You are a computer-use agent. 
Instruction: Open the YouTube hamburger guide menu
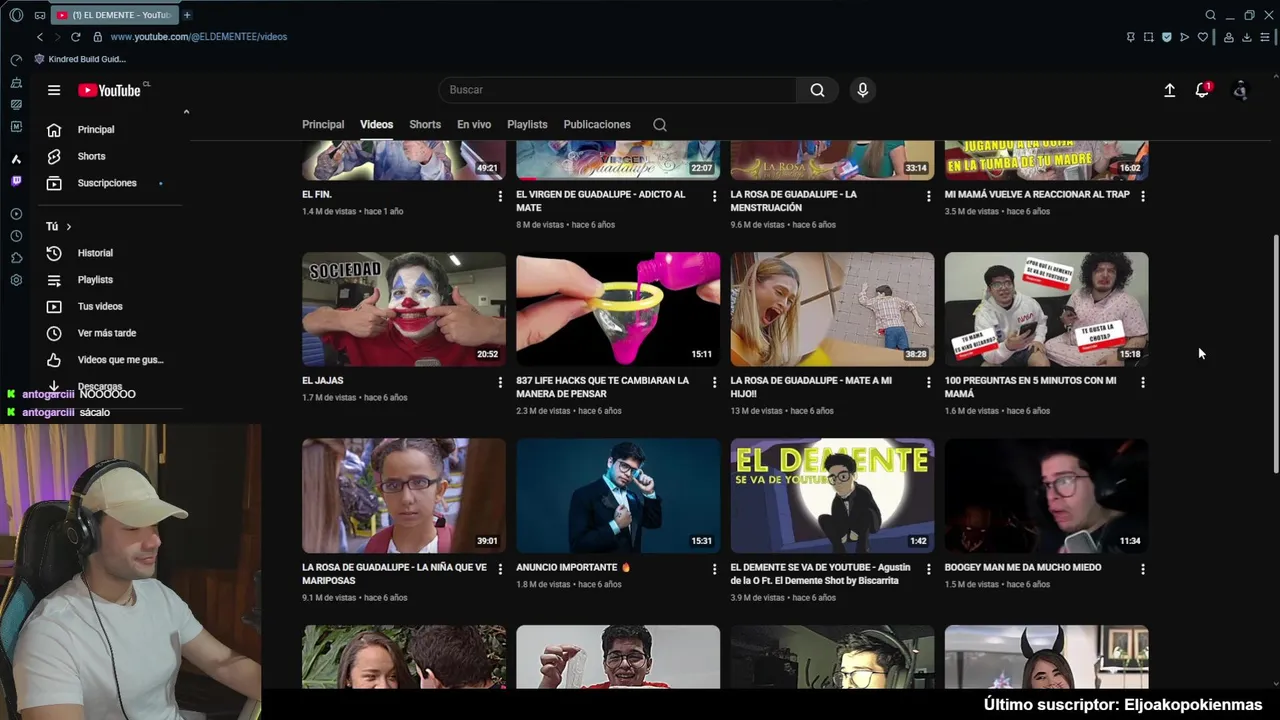(54, 90)
